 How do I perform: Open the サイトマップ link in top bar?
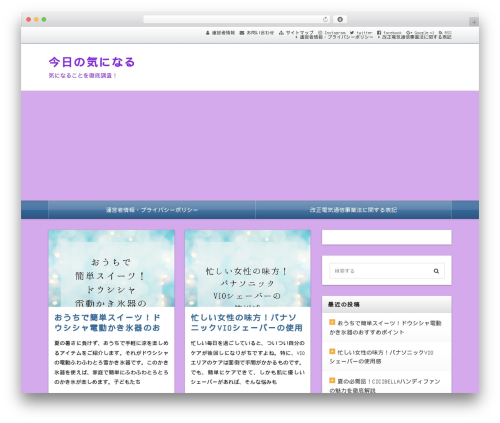point(296,32)
